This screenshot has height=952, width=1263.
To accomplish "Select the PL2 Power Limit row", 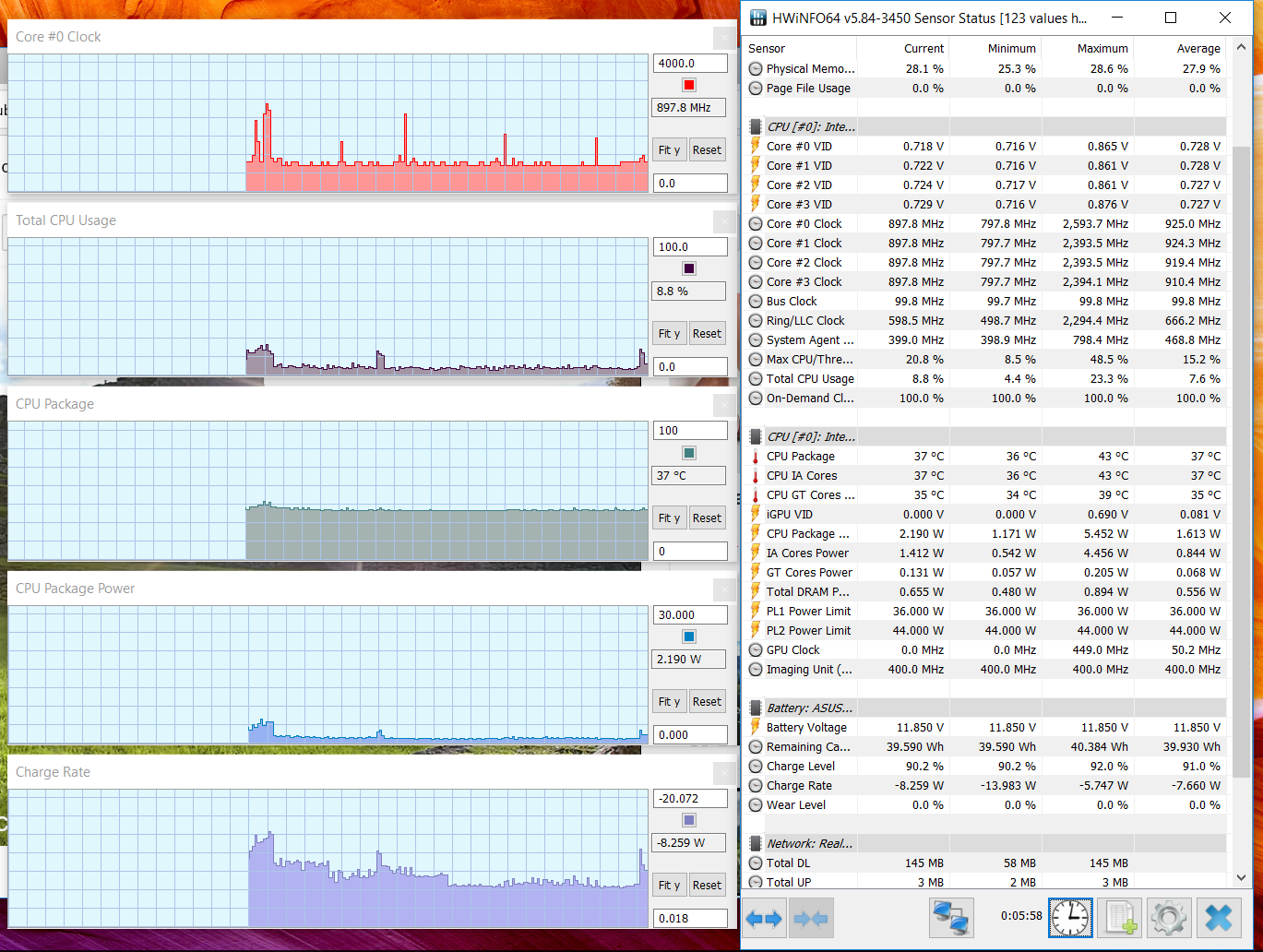I will pyautogui.click(x=985, y=630).
